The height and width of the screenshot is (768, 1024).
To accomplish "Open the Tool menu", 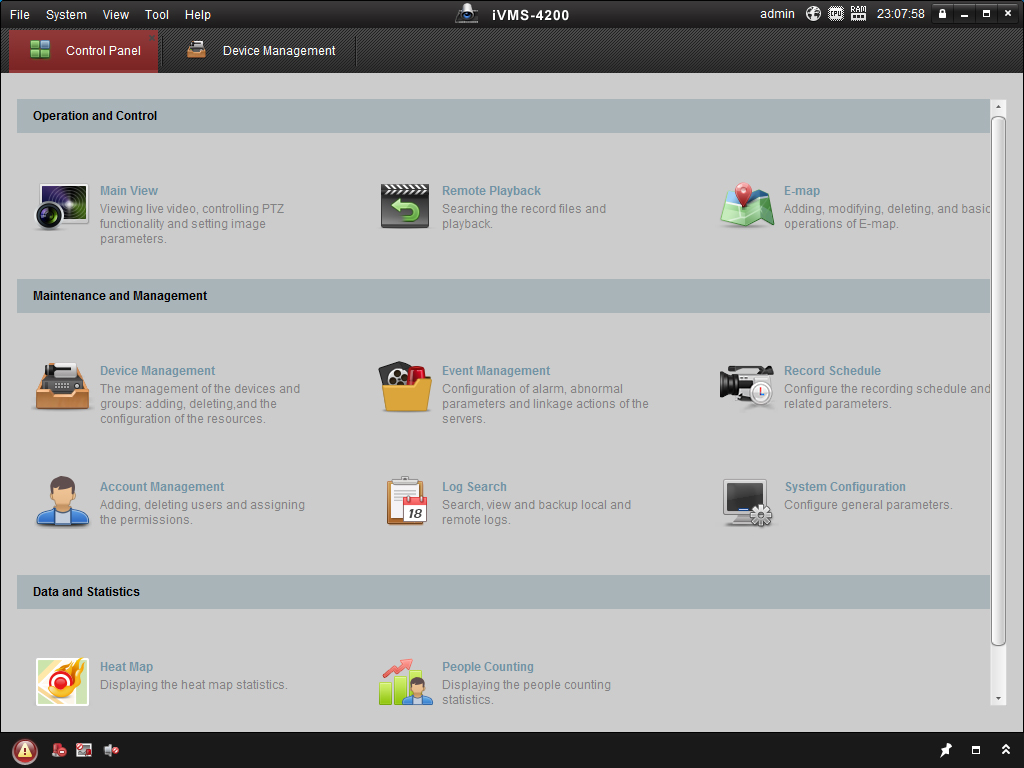I will 157,14.
